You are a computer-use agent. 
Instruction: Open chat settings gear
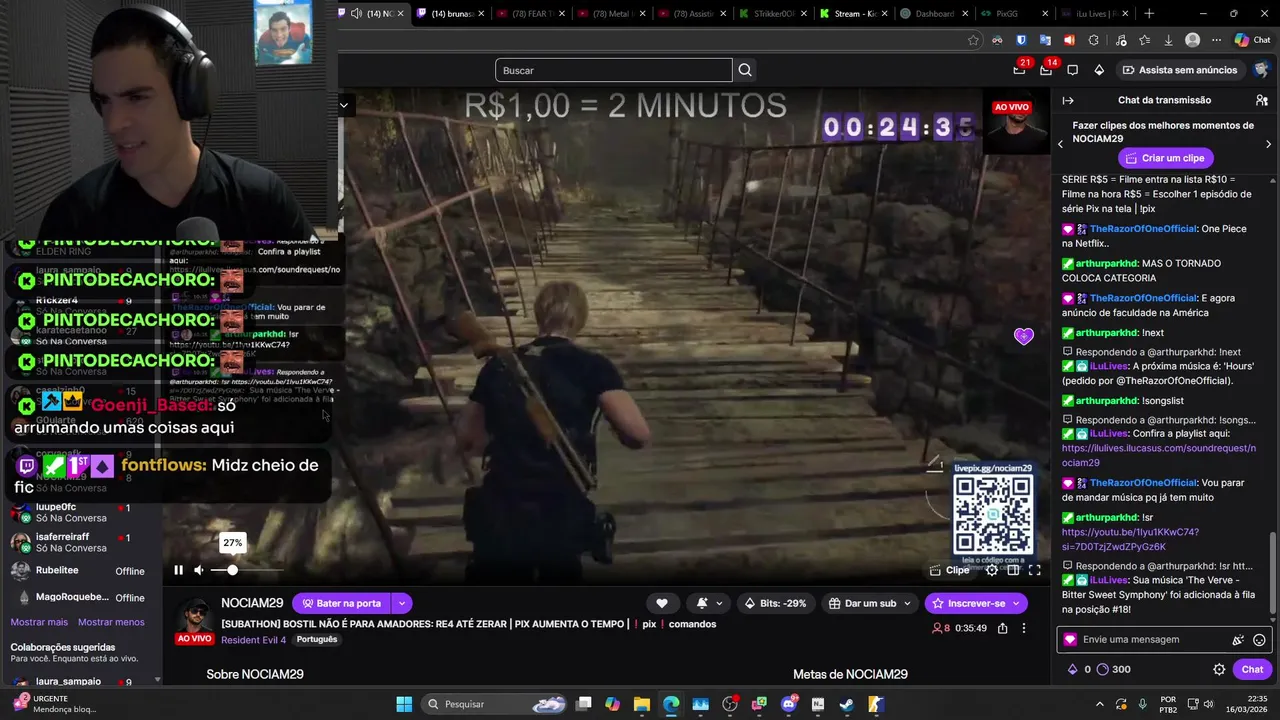(x=1219, y=669)
